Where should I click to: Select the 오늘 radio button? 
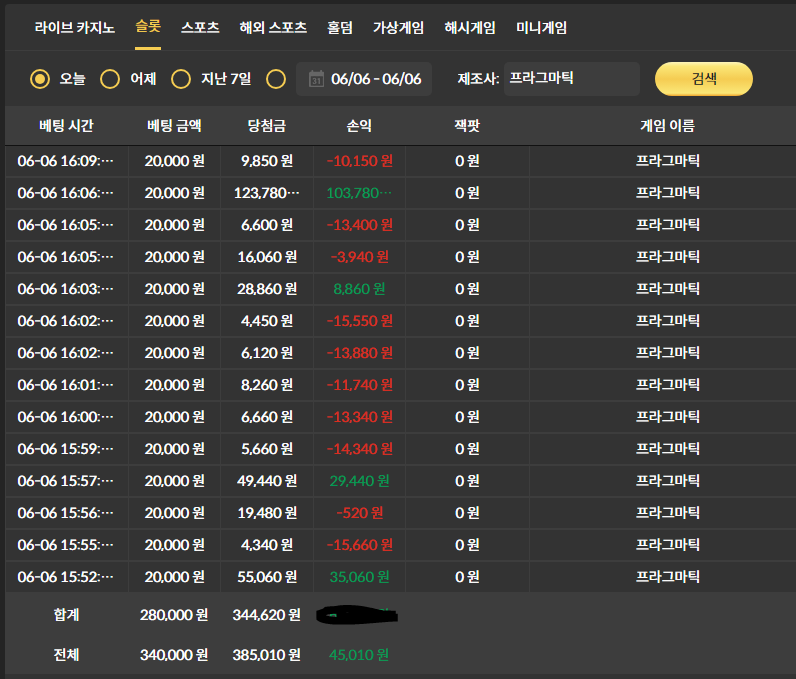pyautogui.click(x=40, y=79)
